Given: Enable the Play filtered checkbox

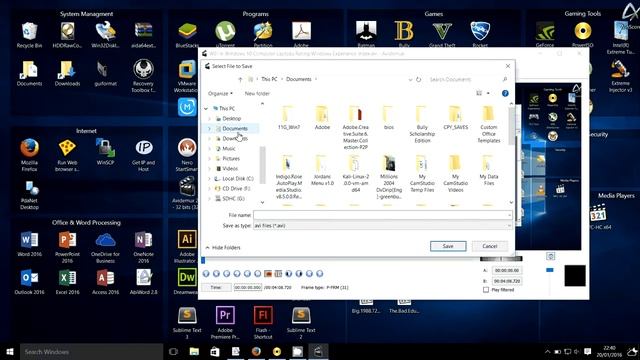Looking at the screenshot, I should click(486, 290).
